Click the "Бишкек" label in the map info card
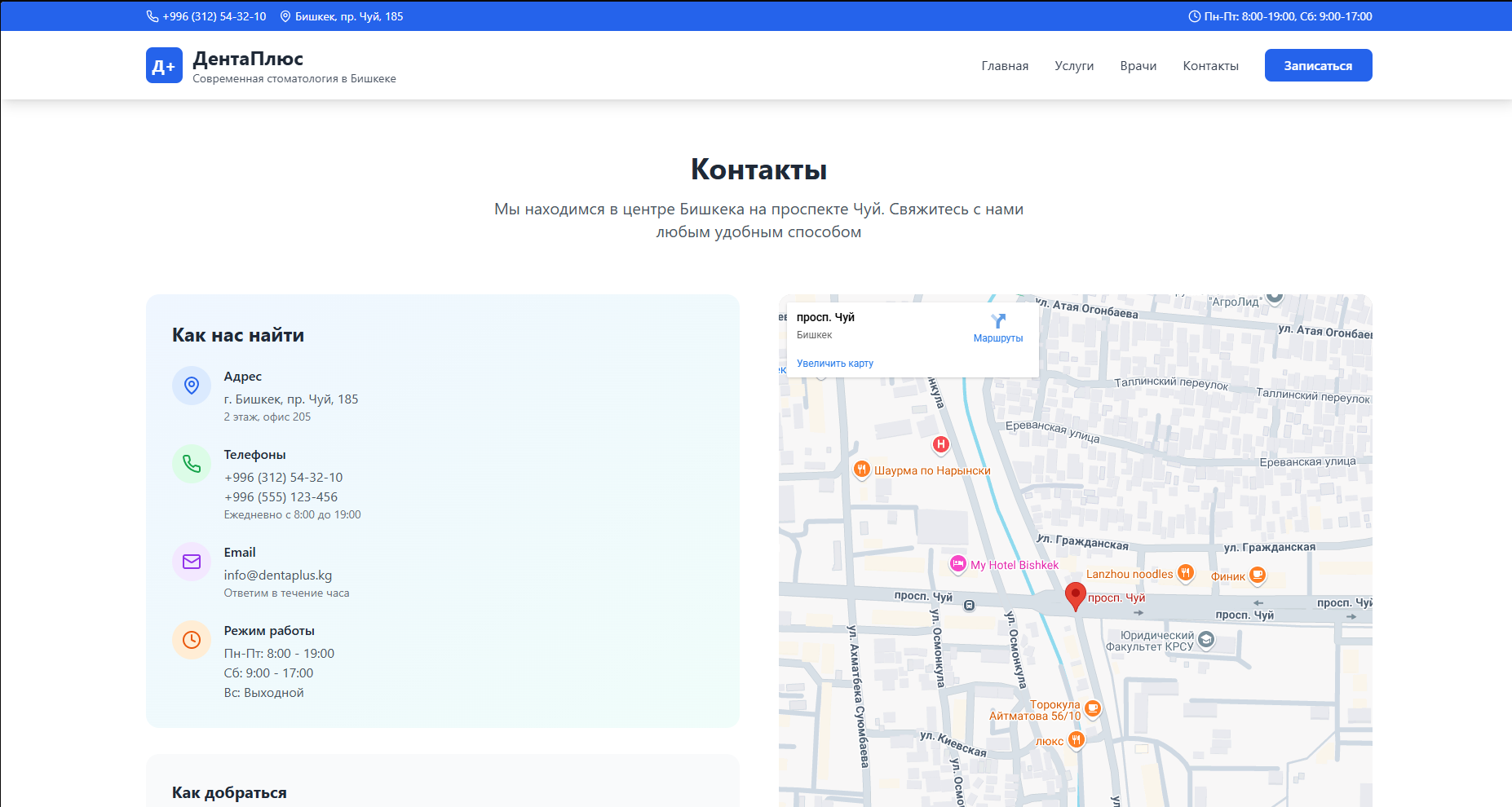Viewport: 1512px width, 807px height. coord(815,335)
